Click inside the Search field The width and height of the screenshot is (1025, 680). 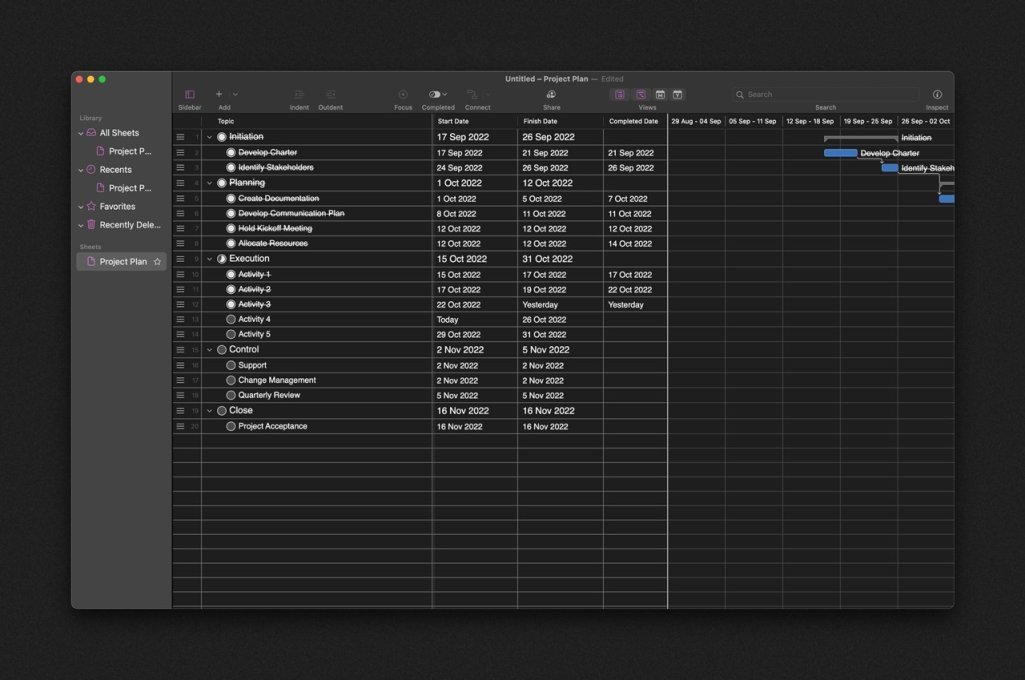click(x=825, y=93)
